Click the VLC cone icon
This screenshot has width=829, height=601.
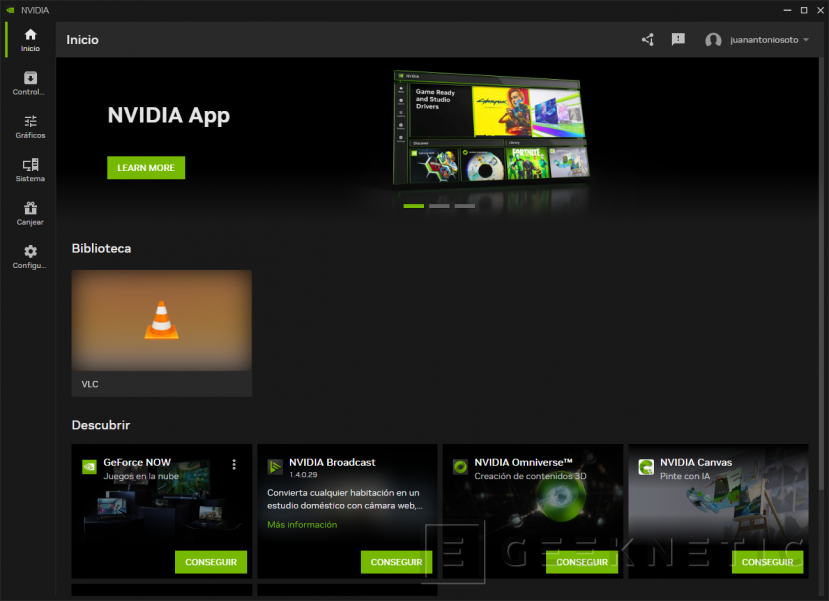(161, 320)
